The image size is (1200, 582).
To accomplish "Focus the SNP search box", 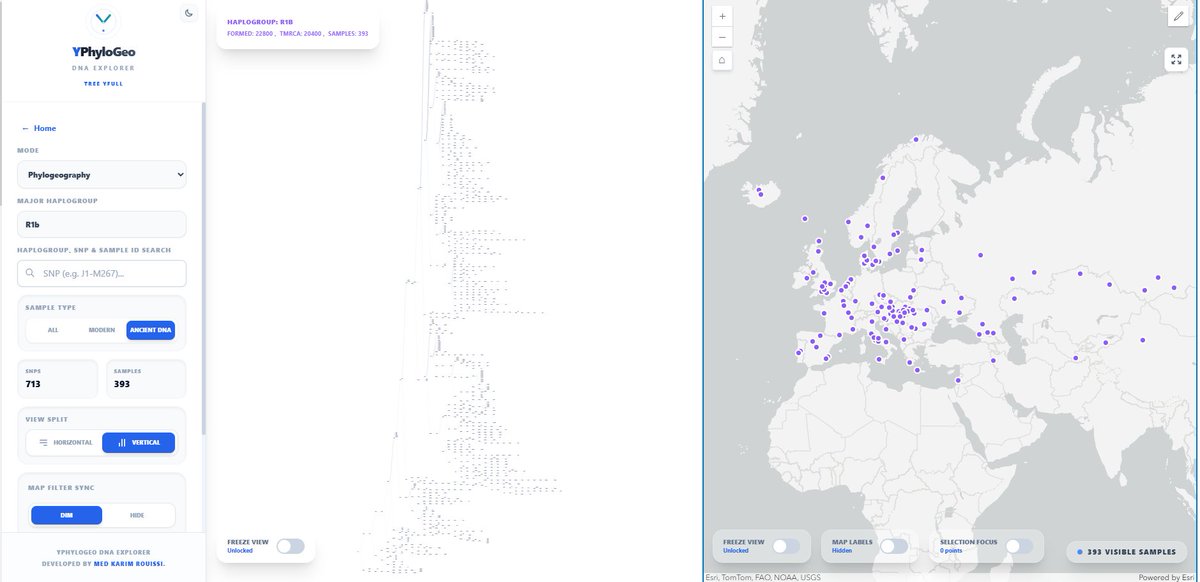I will [x=102, y=274].
